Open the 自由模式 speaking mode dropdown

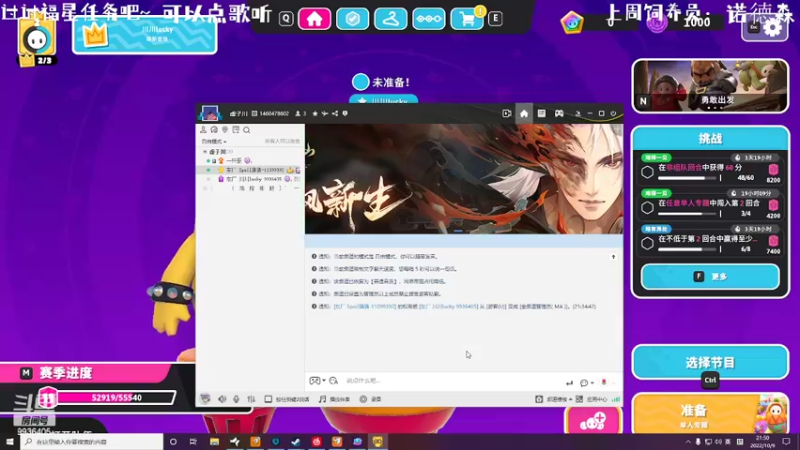coord(214,141)
